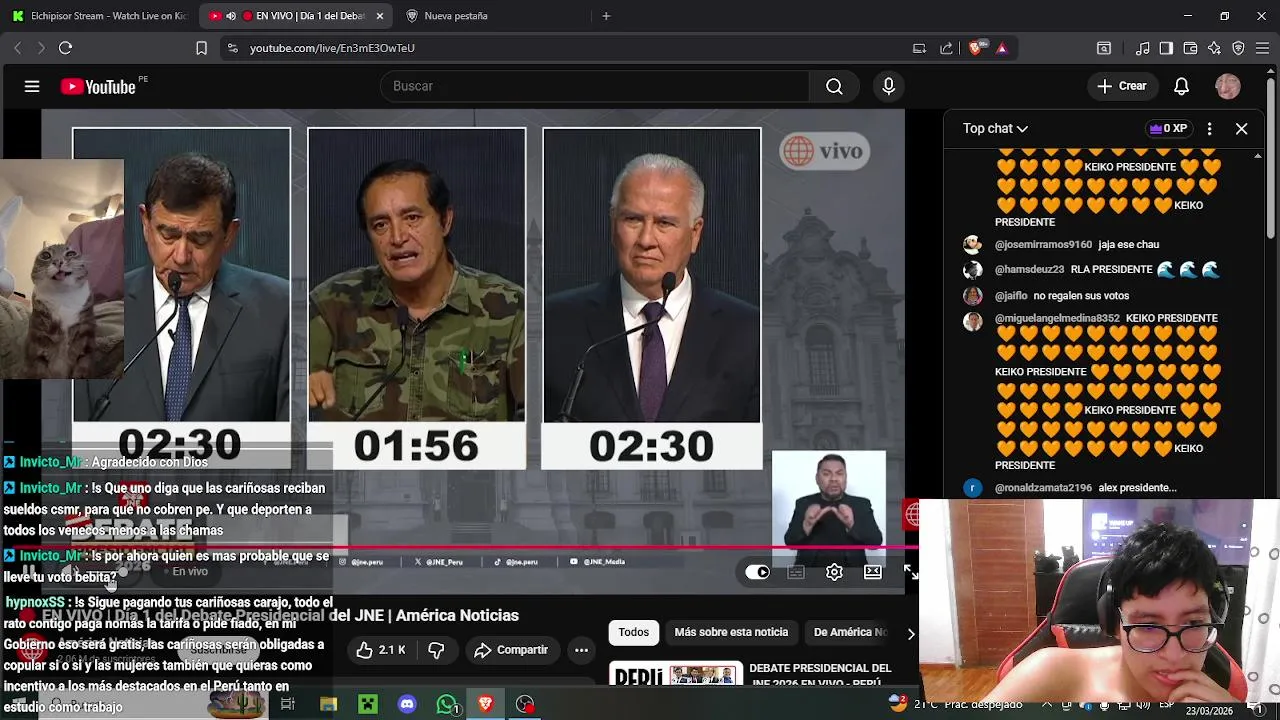Viewport: 1280px width, 720px height.
Task: Open player settings gear
Action: (834, 572)
